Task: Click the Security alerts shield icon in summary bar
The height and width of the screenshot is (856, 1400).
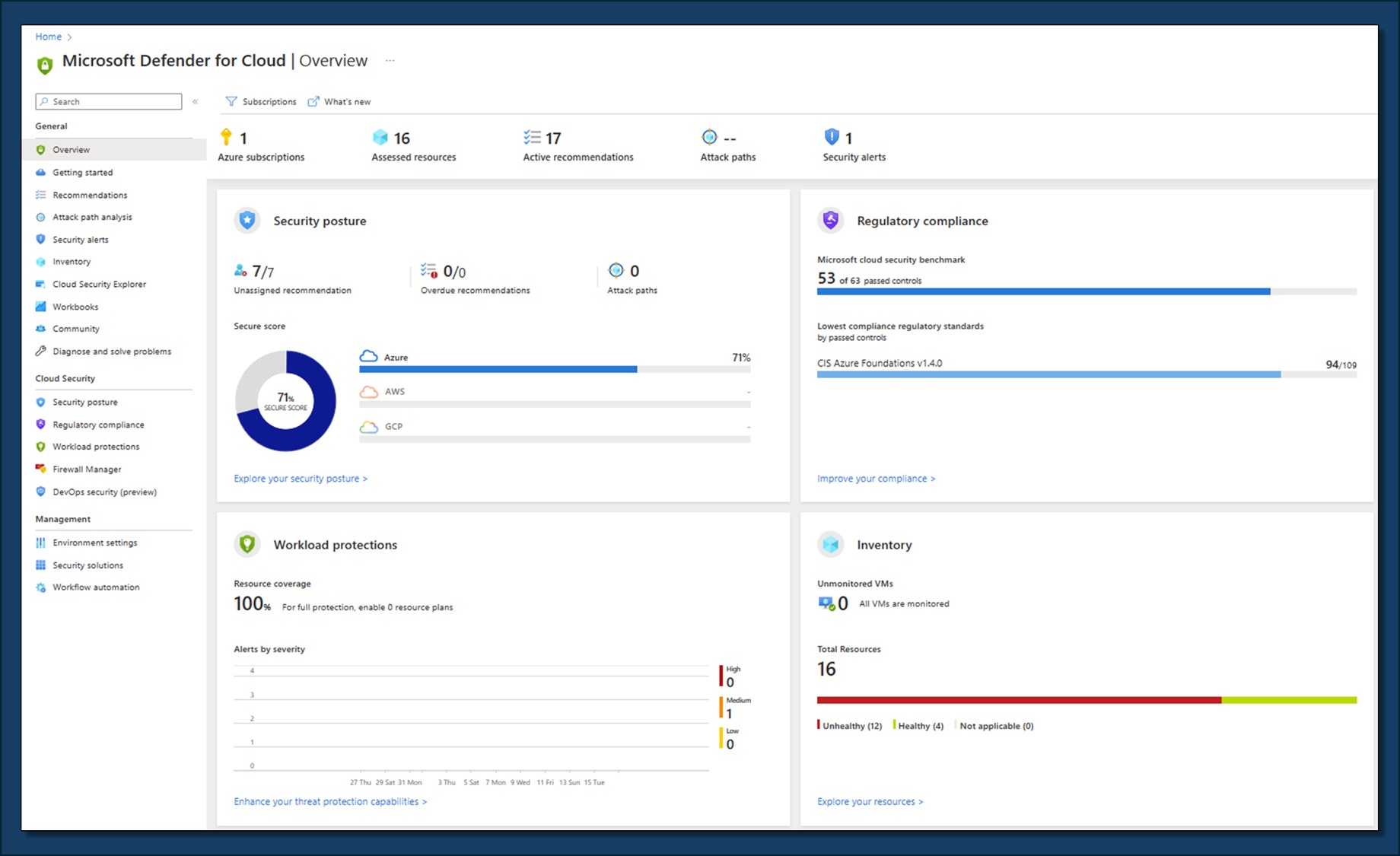Action: [x=832, y=137]
